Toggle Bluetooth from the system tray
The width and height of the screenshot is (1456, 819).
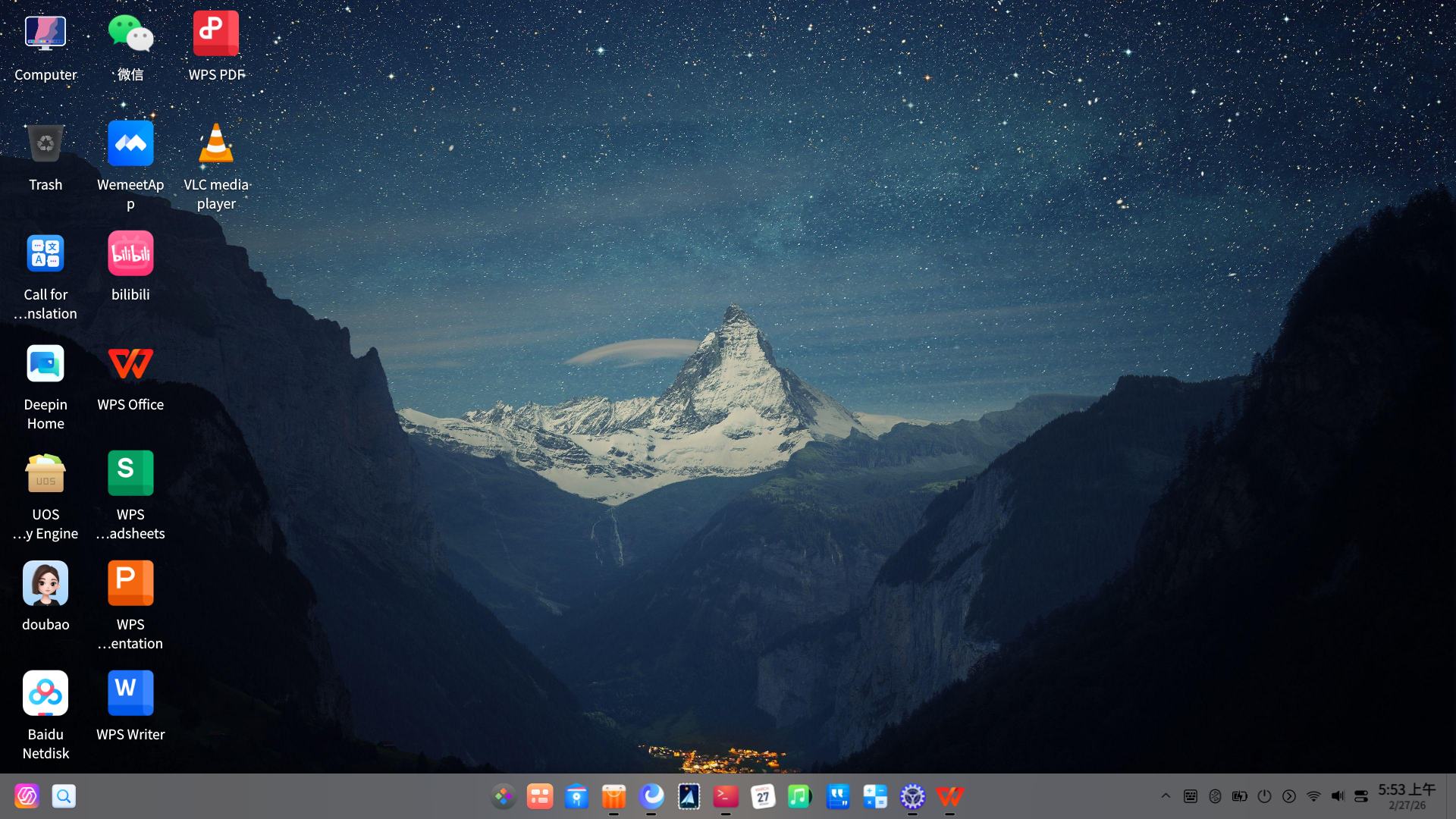[x=1215, y=796]
